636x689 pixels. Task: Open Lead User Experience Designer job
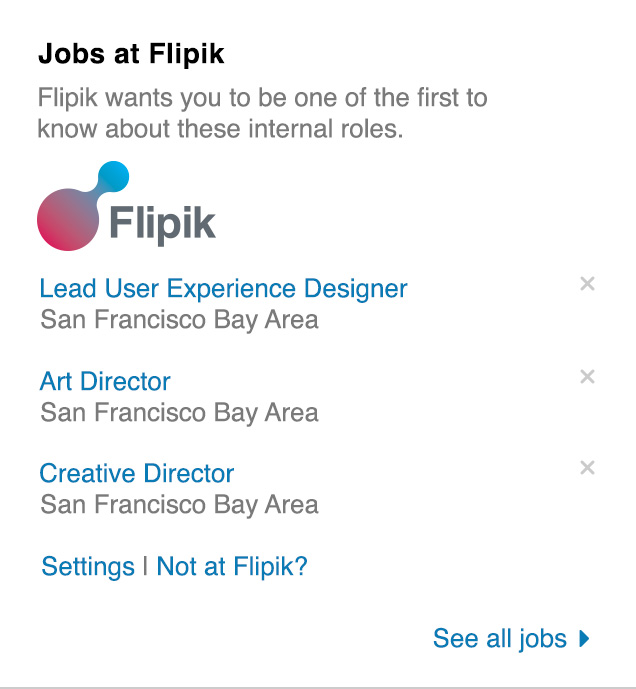pyautogui.click(x=223, y=289)
